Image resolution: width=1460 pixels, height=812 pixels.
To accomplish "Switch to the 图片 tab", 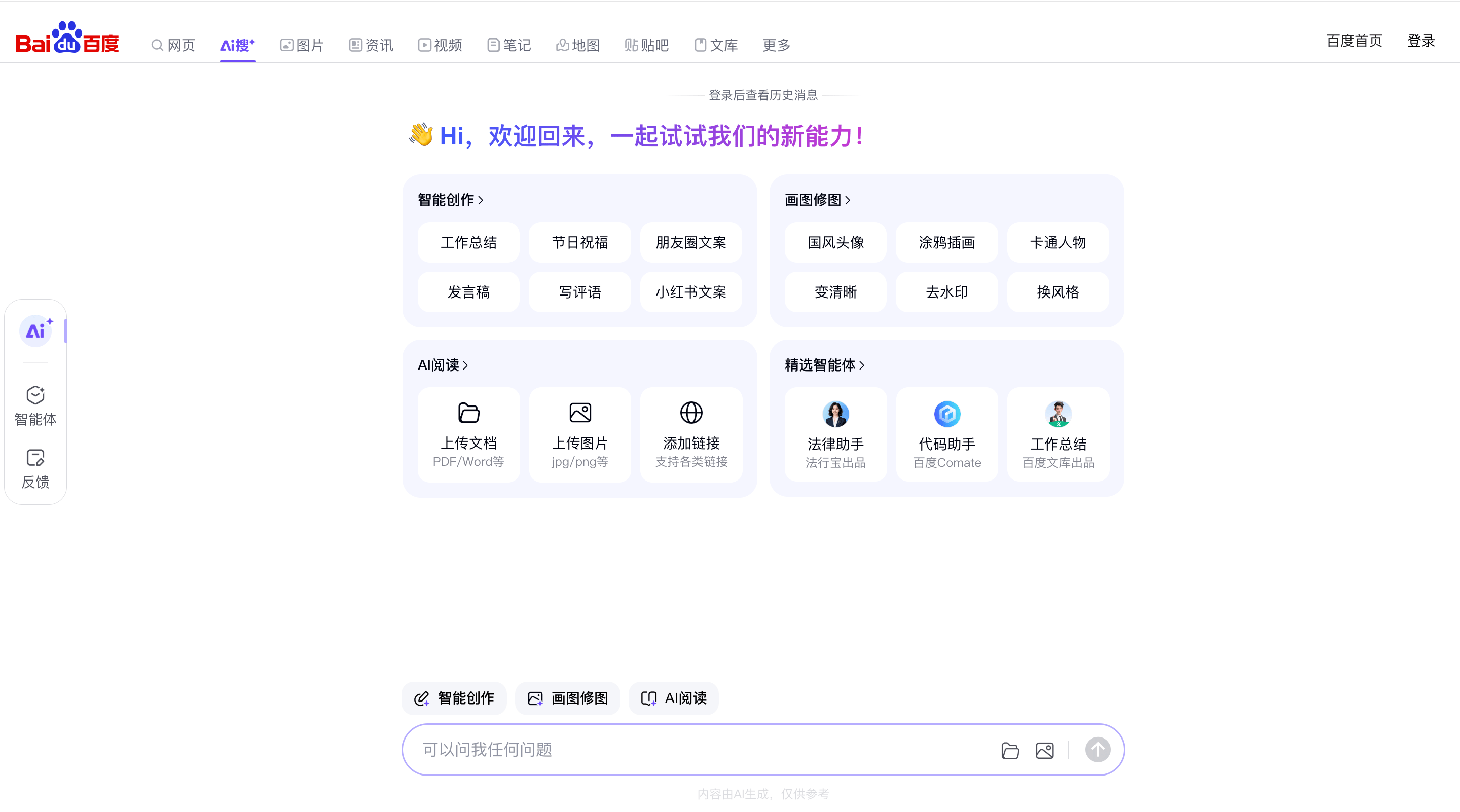I will pos(302,45).
